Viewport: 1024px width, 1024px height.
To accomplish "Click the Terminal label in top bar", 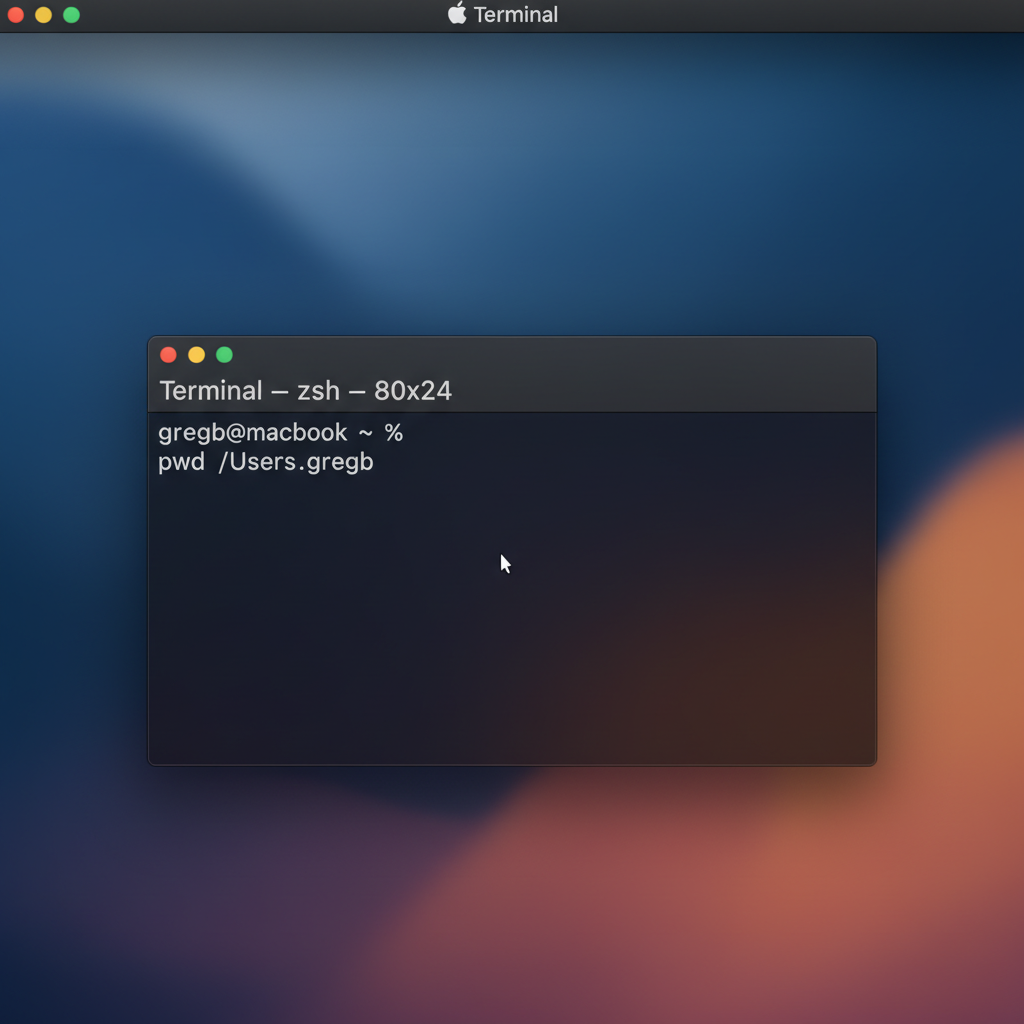I will click(516, 14).
